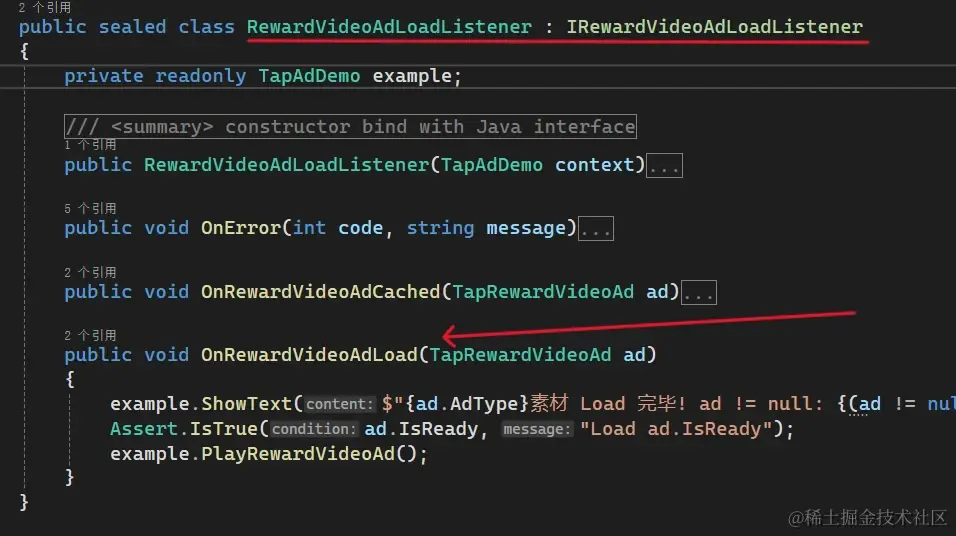Click the 'content:' inline parameter hint

tap(339, 404)
